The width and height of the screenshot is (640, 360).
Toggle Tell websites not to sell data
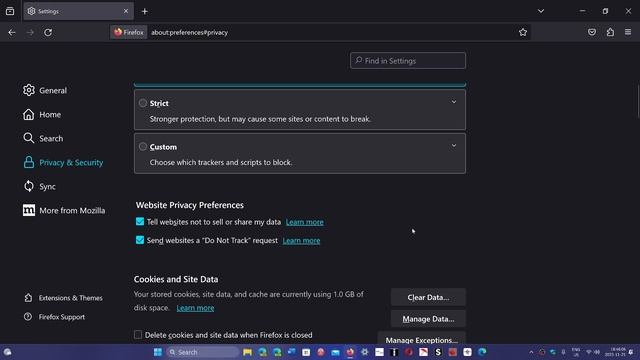(x=140, y=222)
